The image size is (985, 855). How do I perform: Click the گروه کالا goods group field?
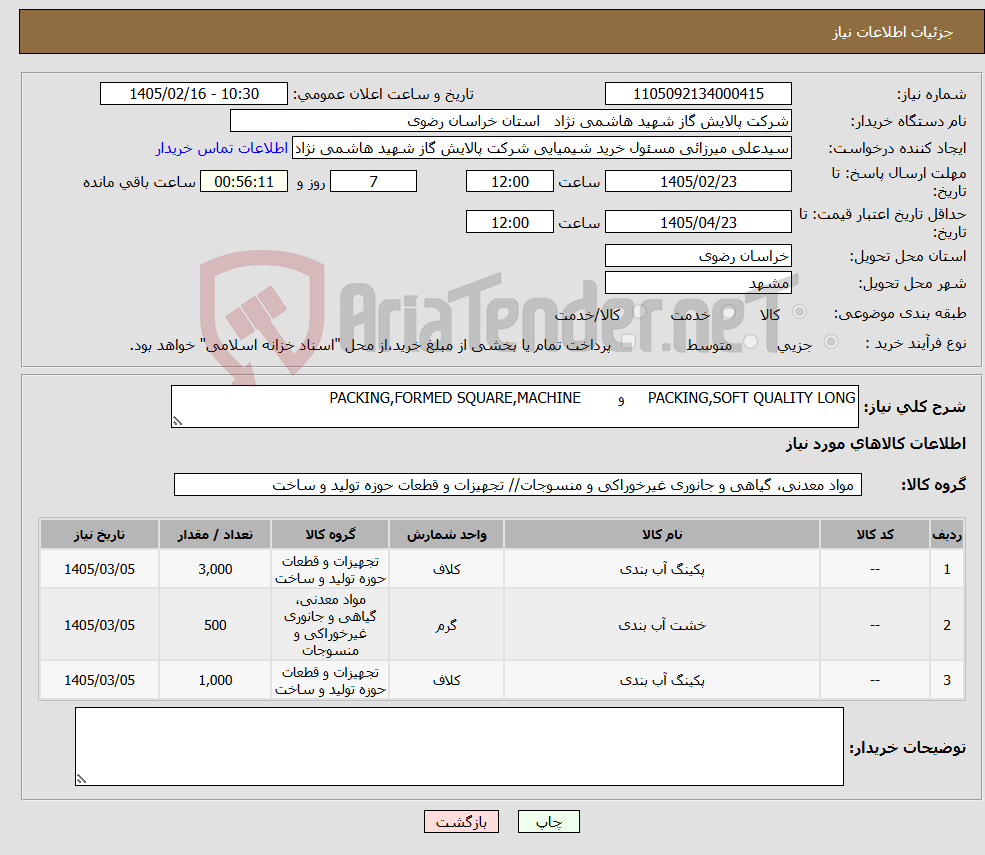click(x=518, y=485)
